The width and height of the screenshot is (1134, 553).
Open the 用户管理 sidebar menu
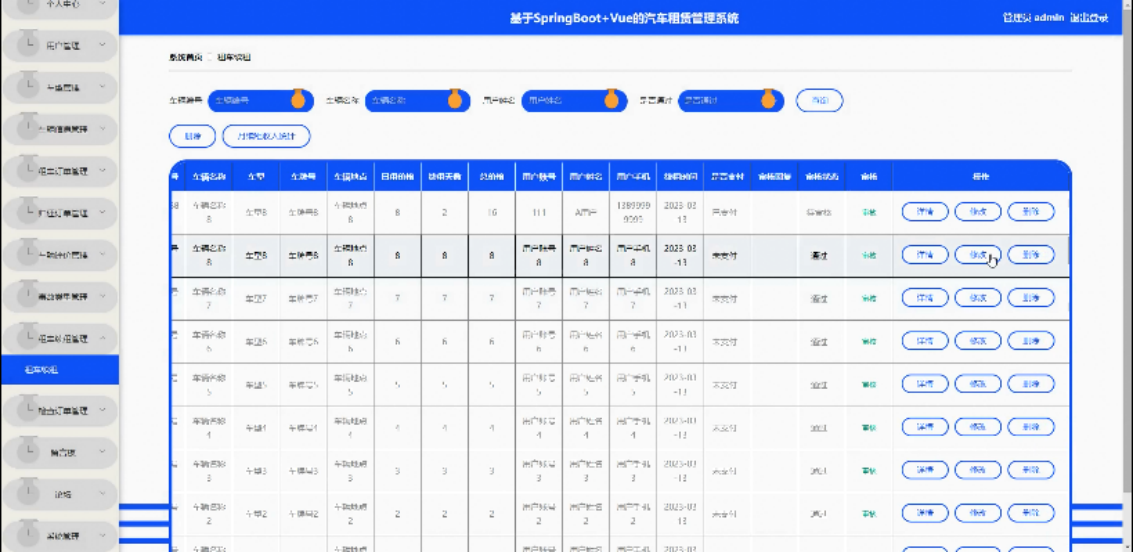[61, 46]
